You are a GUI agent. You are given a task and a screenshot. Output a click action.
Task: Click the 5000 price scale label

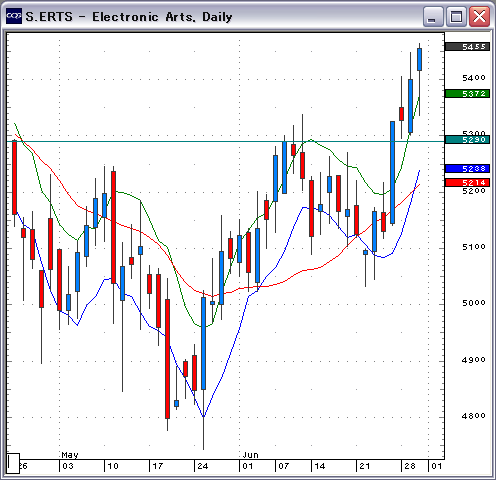(473, 303)
